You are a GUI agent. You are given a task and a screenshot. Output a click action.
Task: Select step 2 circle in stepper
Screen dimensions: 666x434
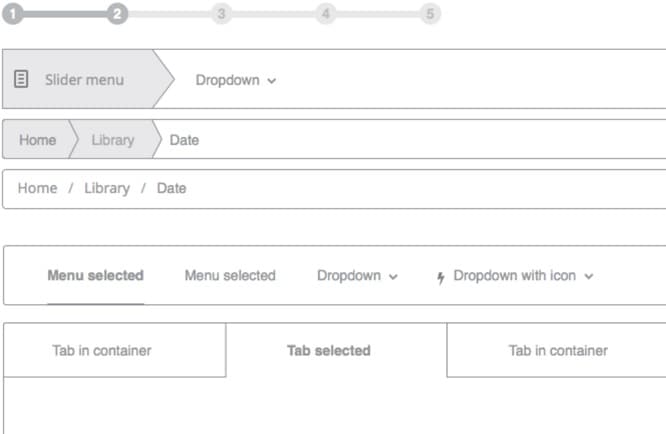tap(117, 14)
